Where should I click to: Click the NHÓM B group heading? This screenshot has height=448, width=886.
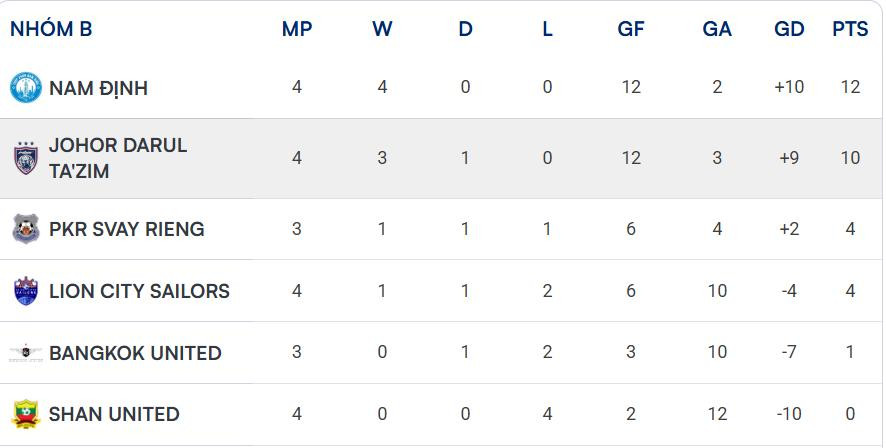tap(51, 29)
